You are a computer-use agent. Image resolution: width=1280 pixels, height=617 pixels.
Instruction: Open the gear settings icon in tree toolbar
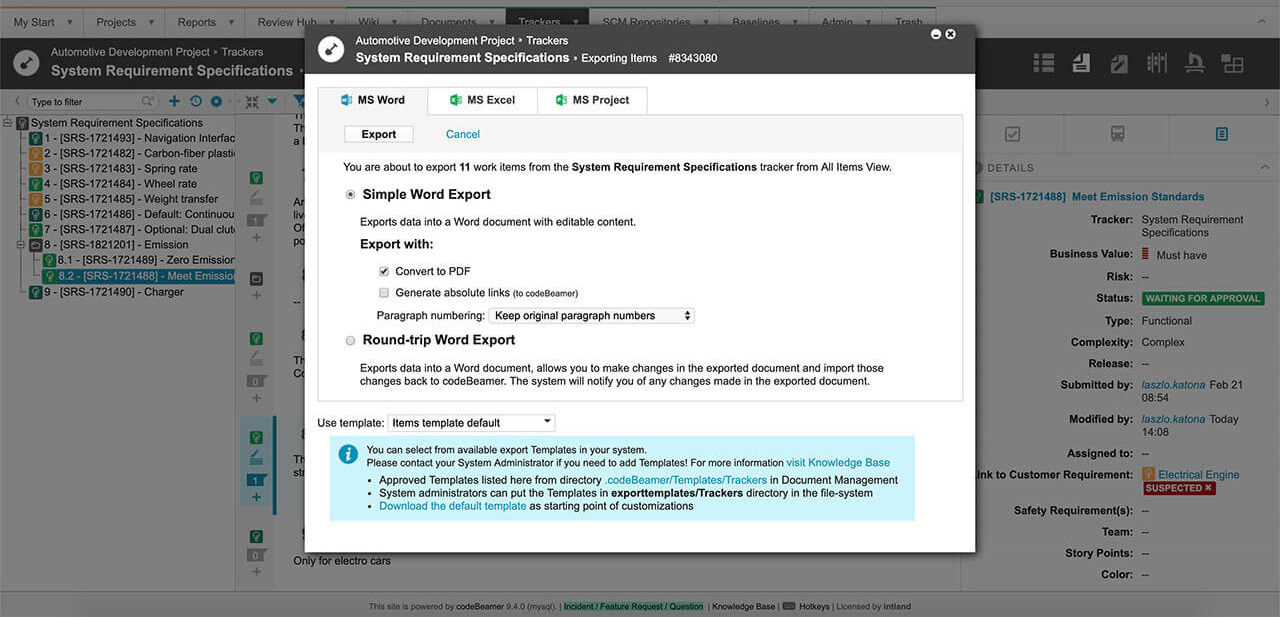pos(216,101)
